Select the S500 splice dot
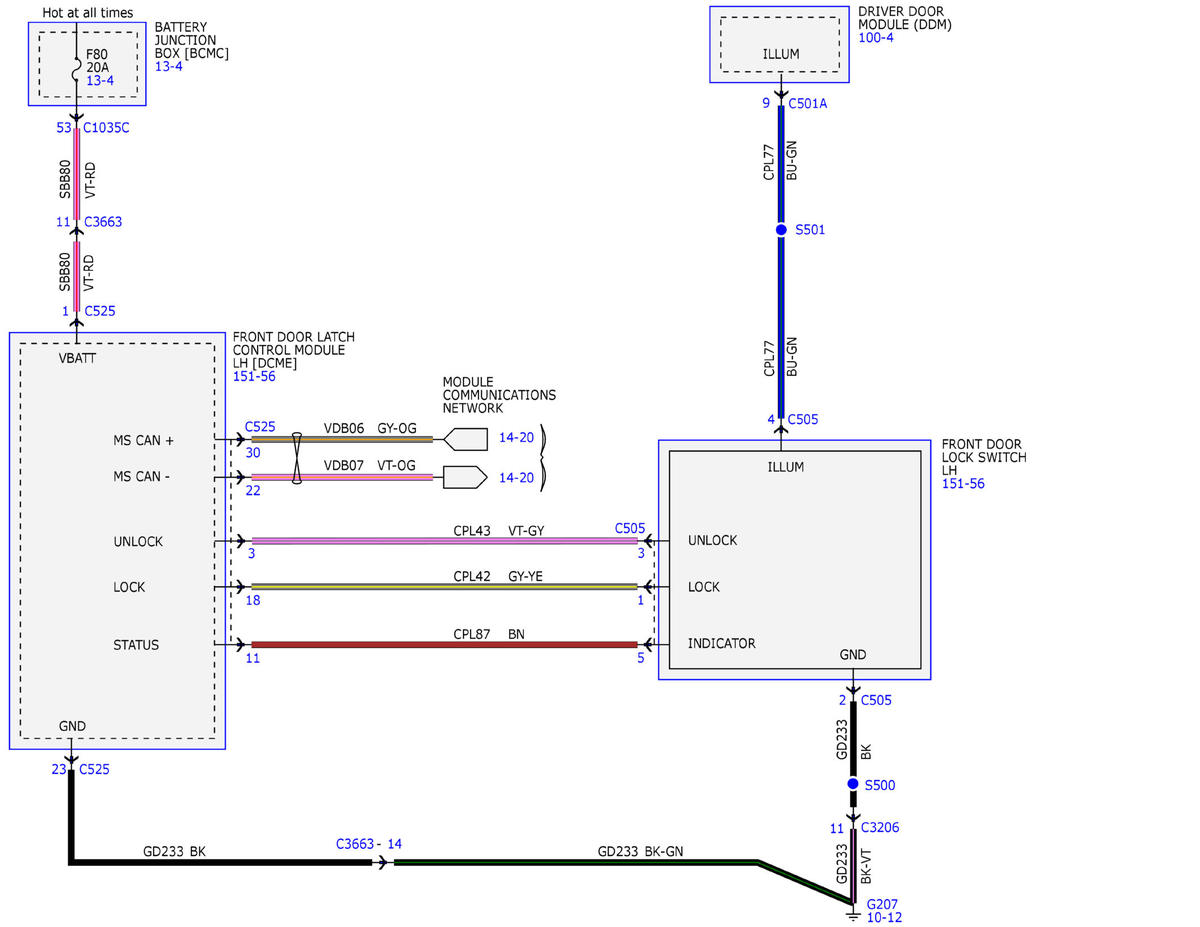 point(853,784)
